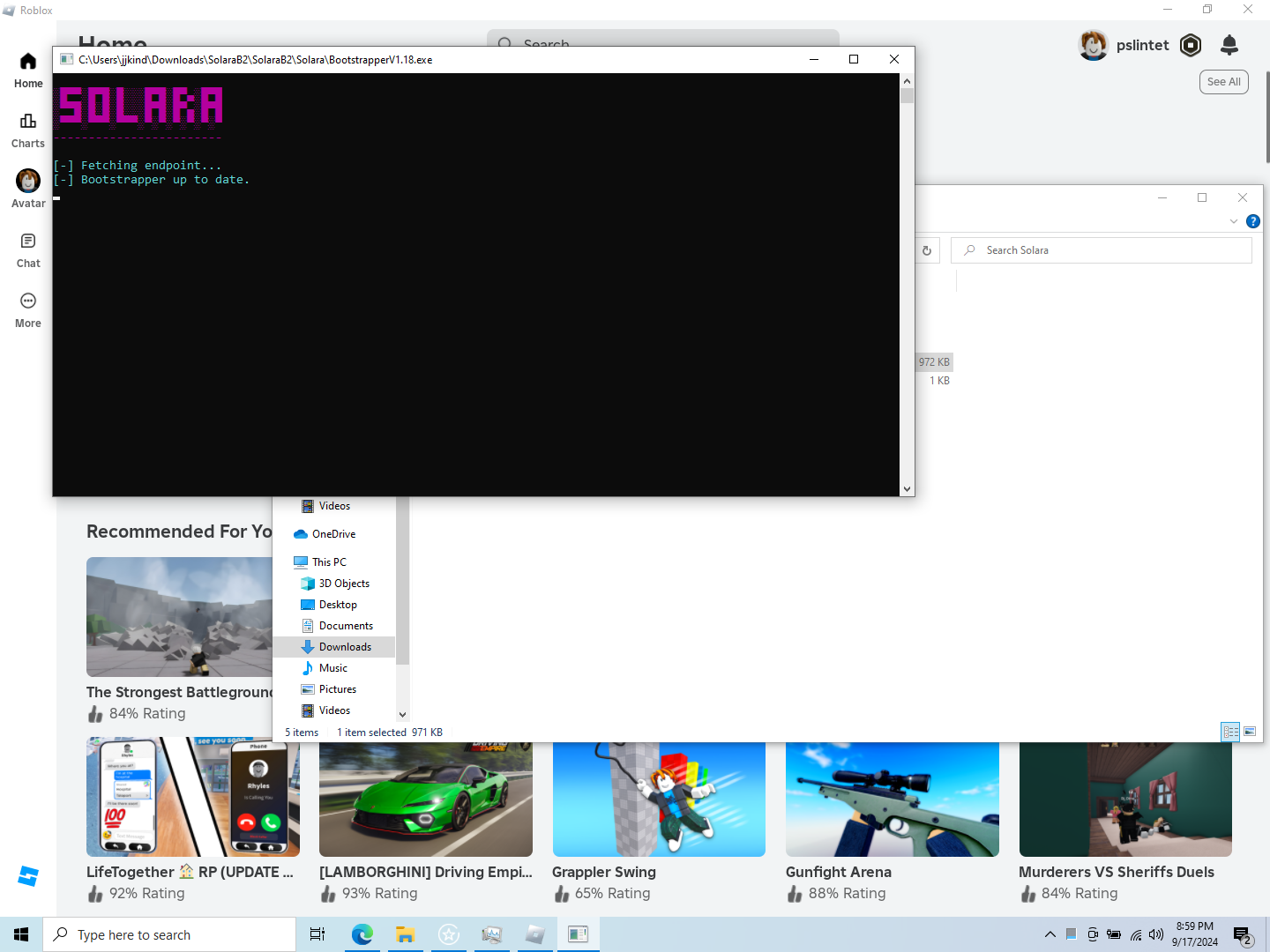Click the '5 items' status bar text
Screen dimensions: 1270x952
[x=302, y=733]
